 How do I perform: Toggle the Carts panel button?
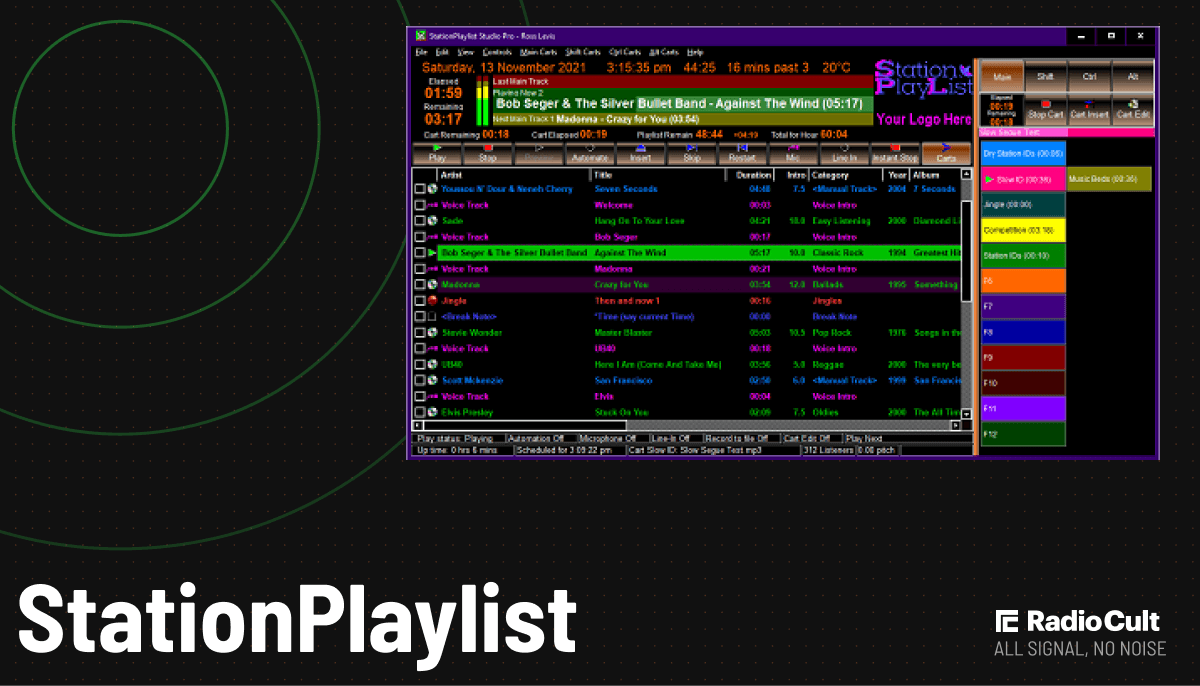pos(946,153)
